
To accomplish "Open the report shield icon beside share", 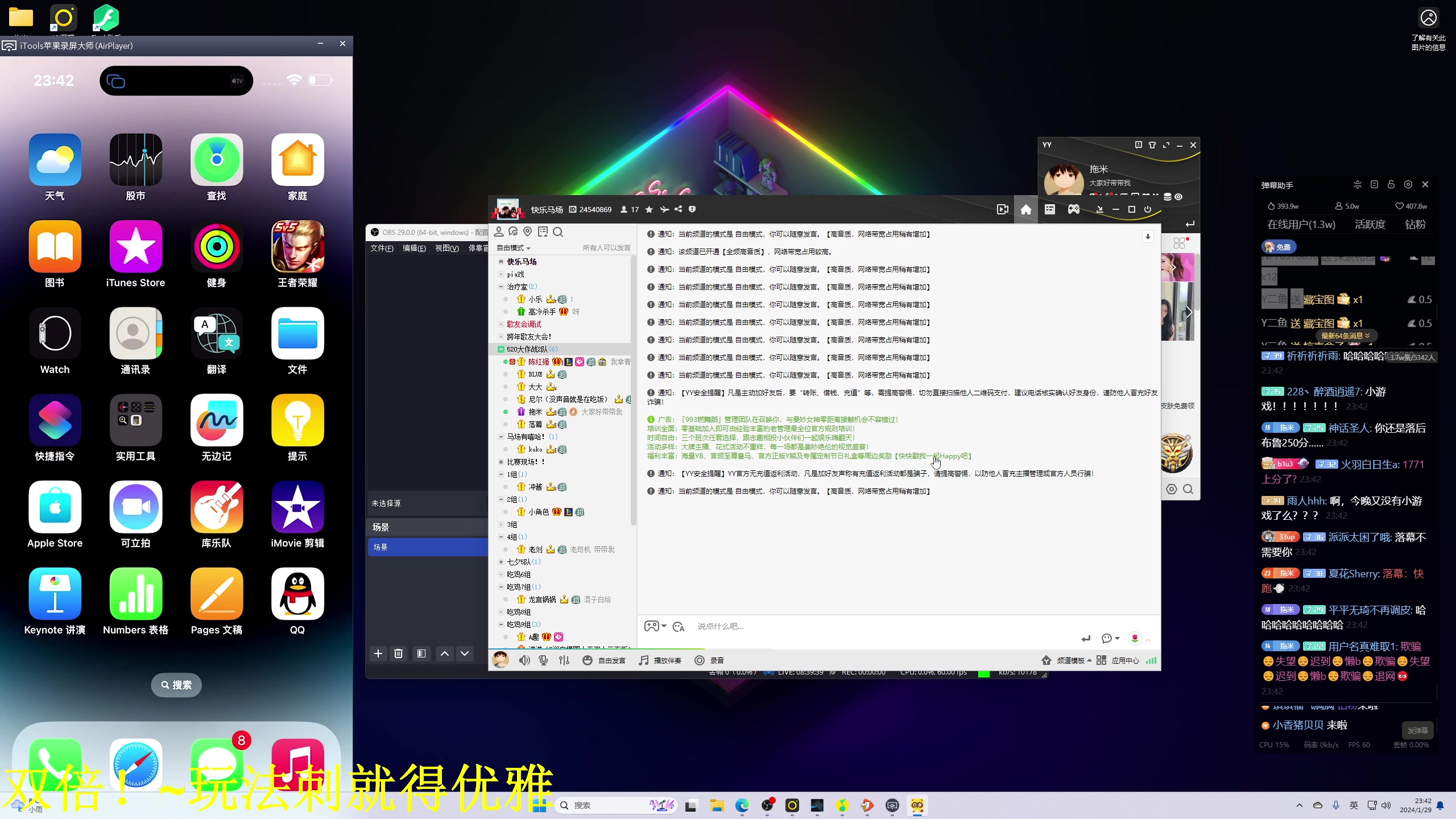I will coord(692,209).
